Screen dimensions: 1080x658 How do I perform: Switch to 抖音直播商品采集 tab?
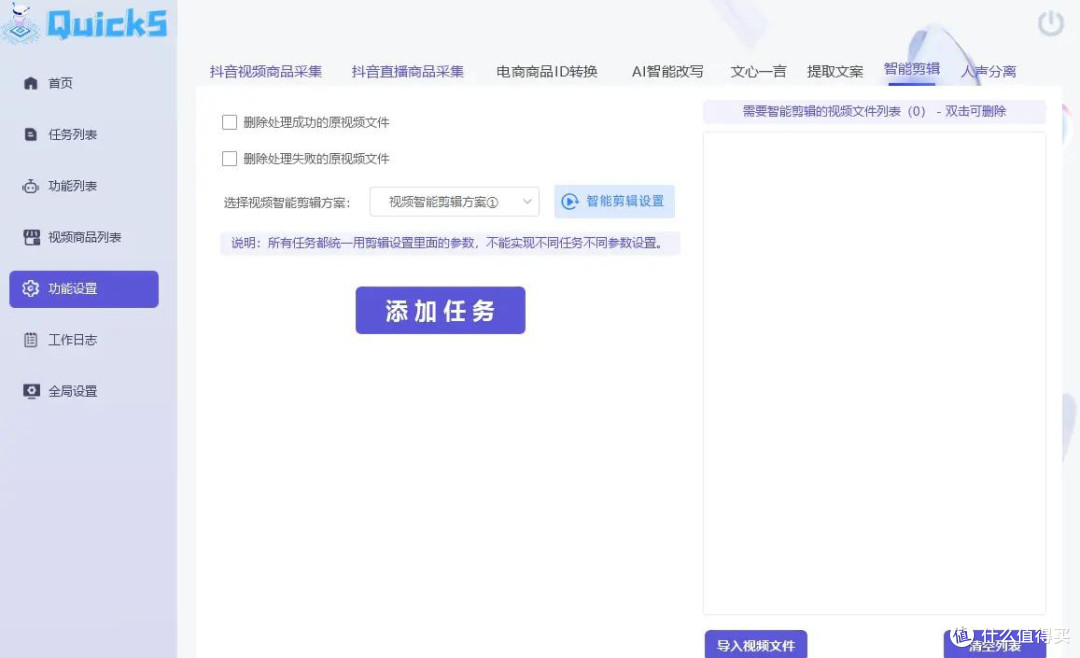[408, 72]
